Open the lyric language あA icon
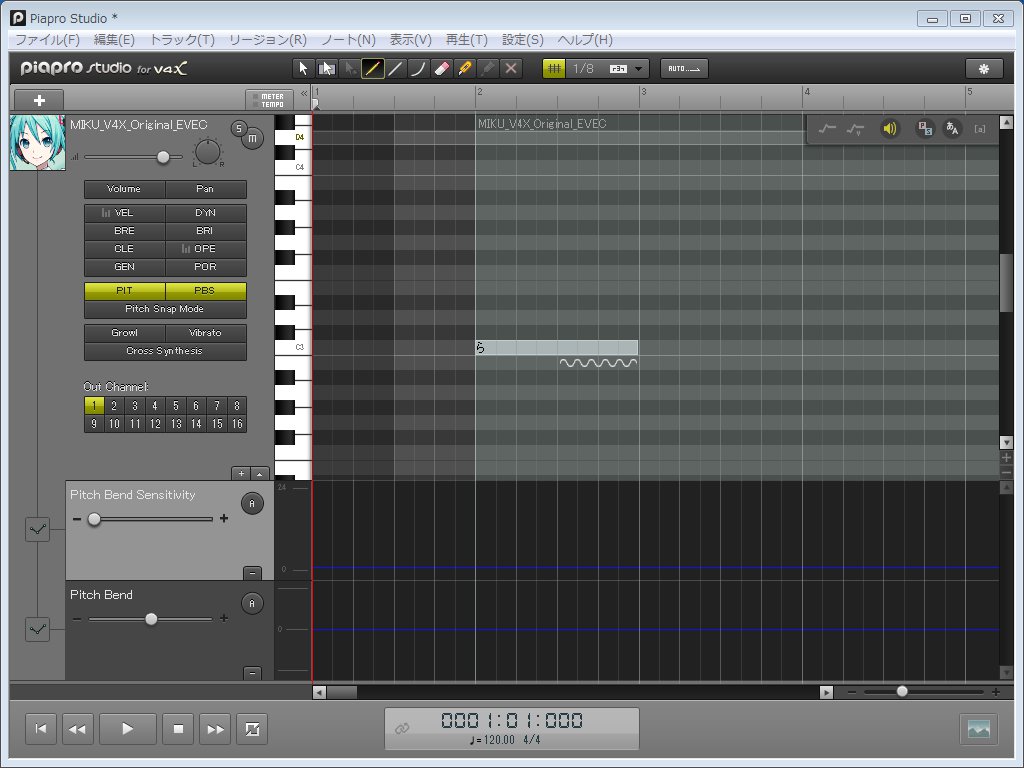Viewport: 1024px width, 768px height. tap(952, 129)
